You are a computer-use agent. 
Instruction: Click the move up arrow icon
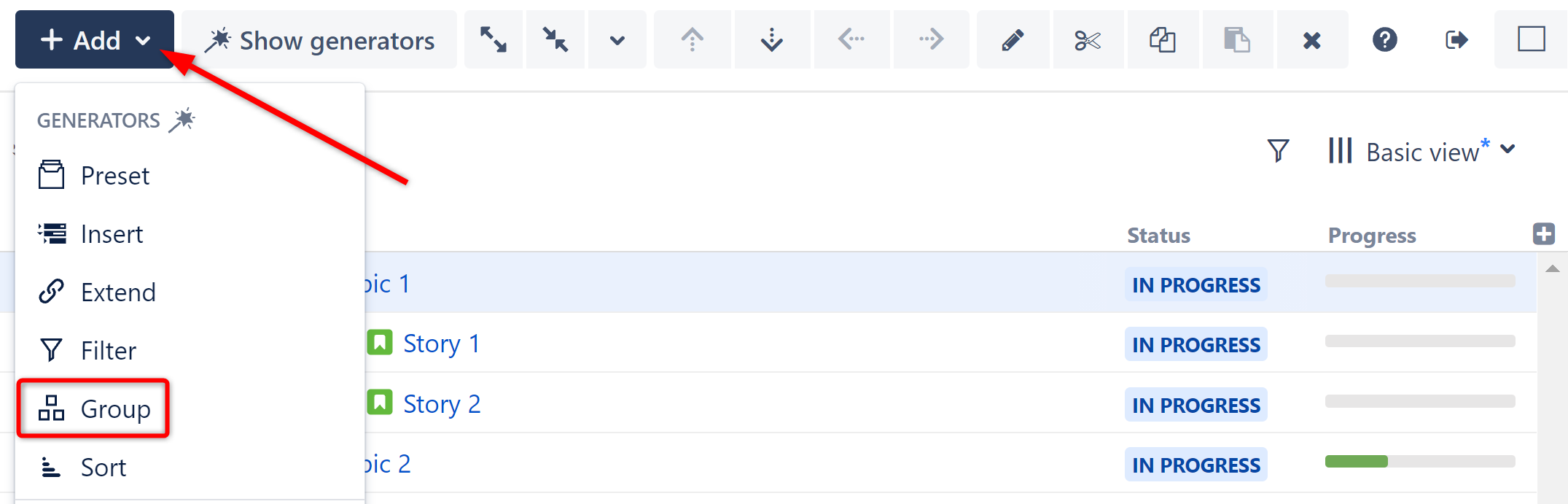(692, 39)
